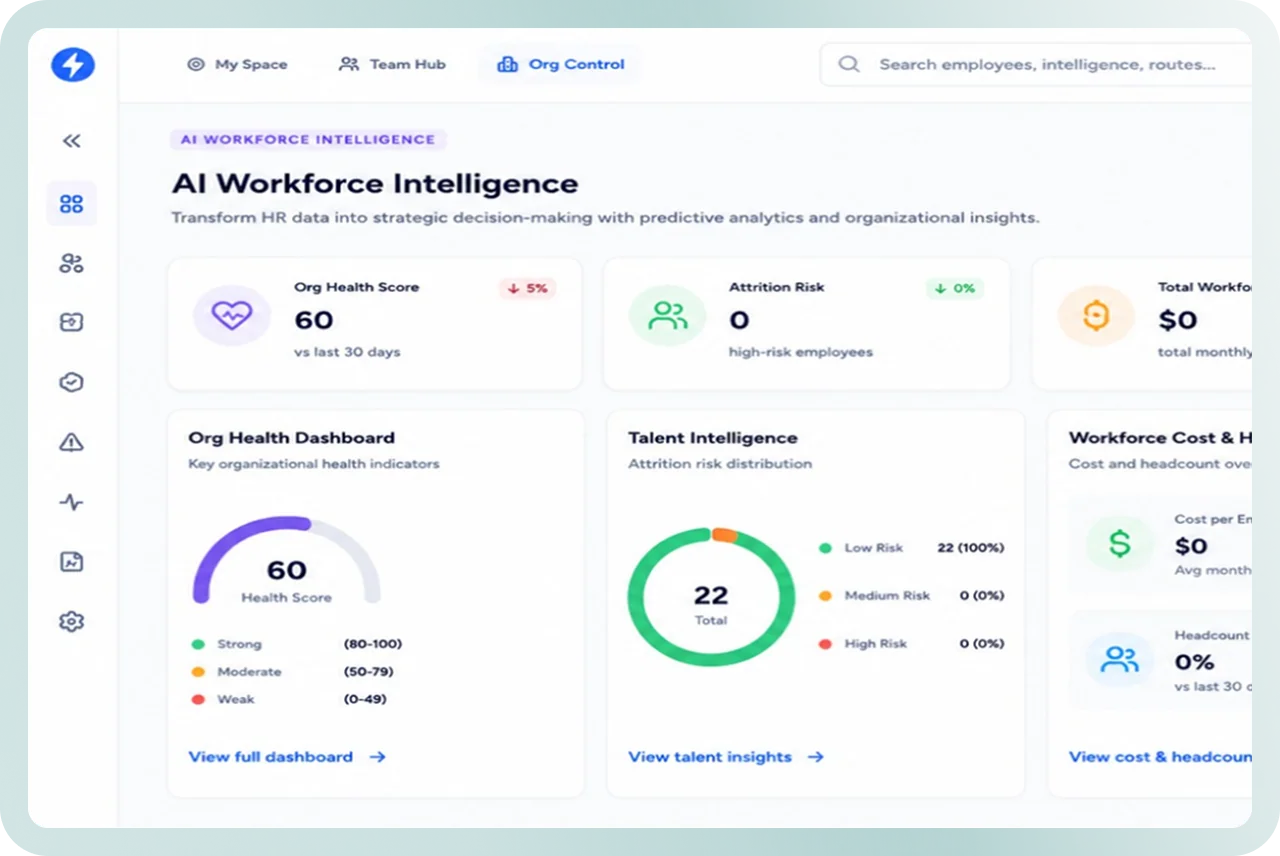Click the Talent Intelligence donut chart
The width and height of the screenshot is (1280, 856).
point(711,596)
